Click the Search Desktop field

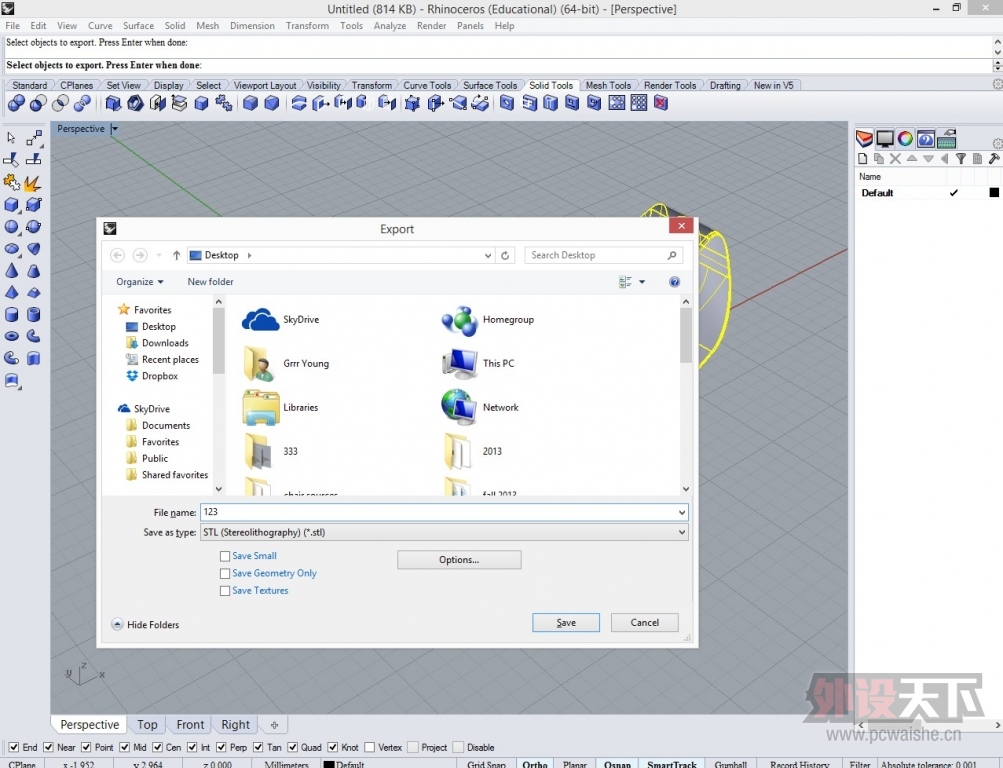603,255
